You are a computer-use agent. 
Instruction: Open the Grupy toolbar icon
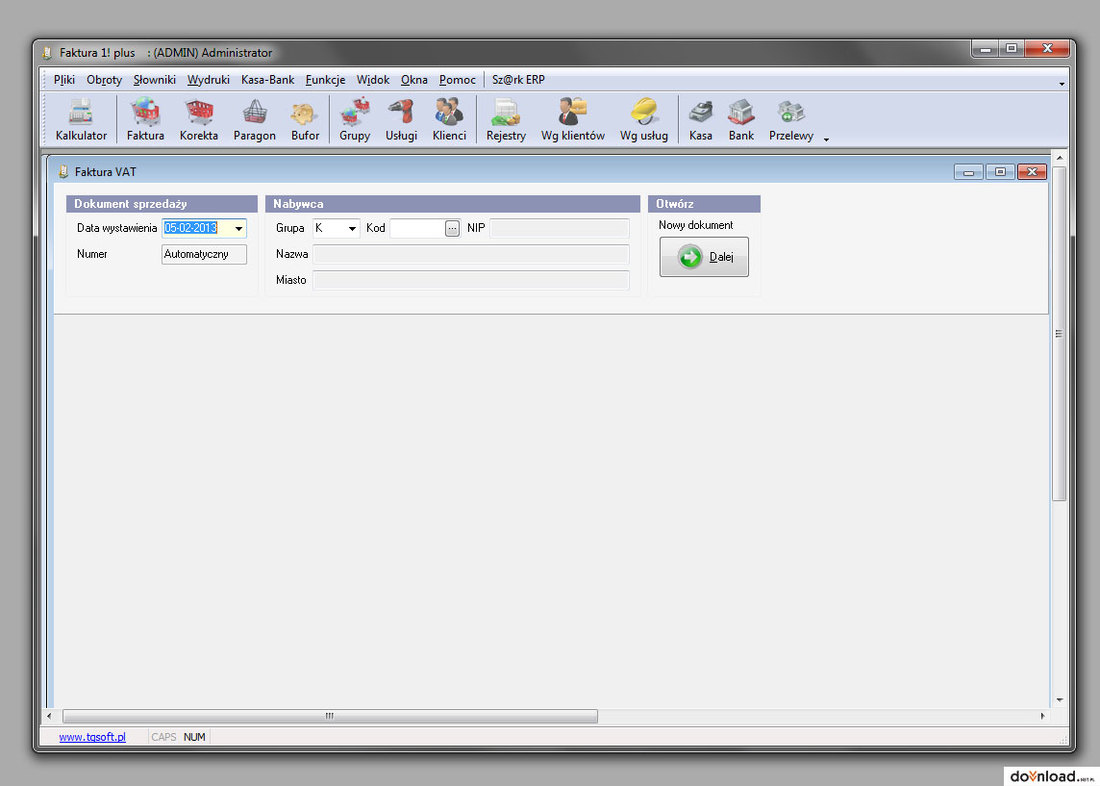(354, 120)
